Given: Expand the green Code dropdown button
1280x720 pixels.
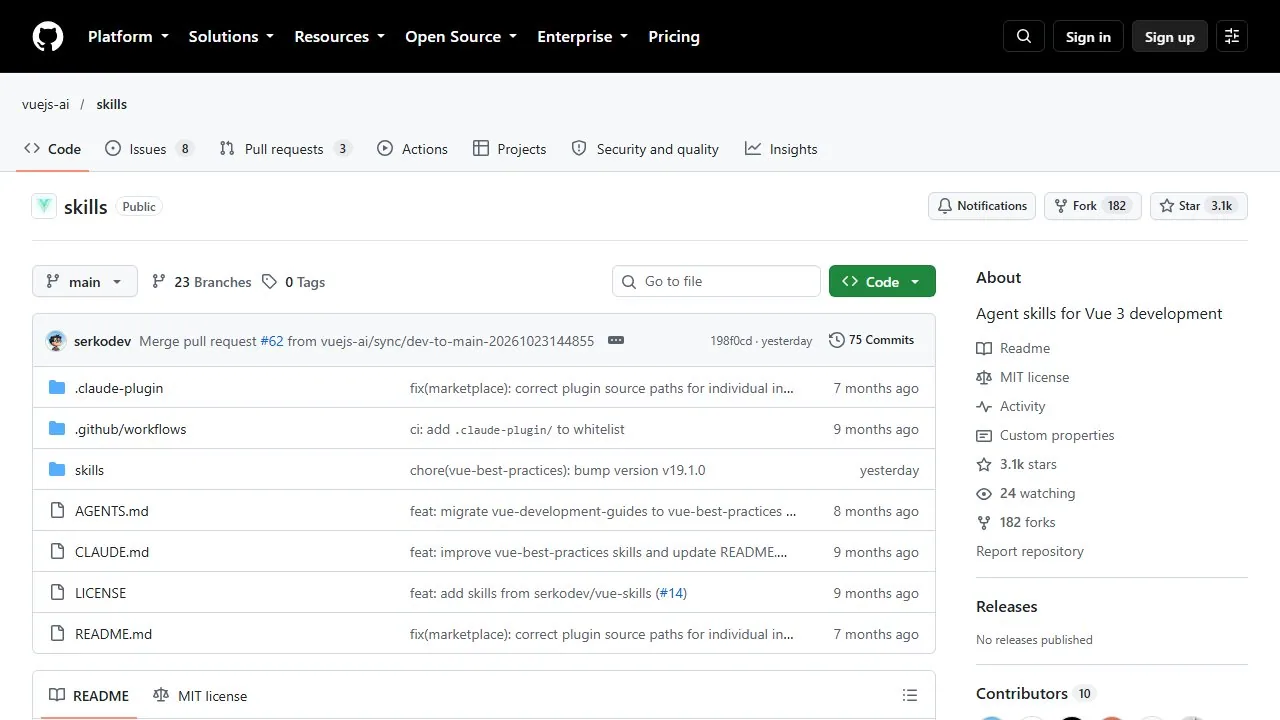Looking at the screenshot, I should (882, 282).
